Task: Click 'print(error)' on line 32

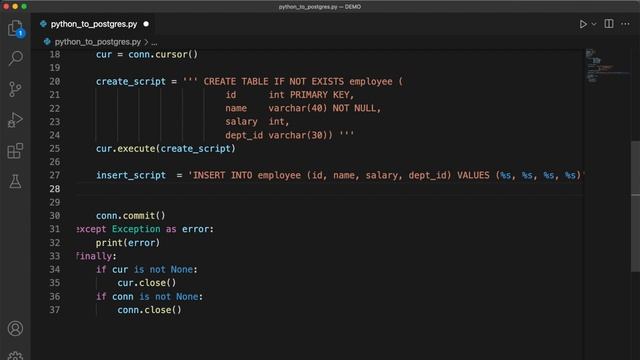Action: 128,242
